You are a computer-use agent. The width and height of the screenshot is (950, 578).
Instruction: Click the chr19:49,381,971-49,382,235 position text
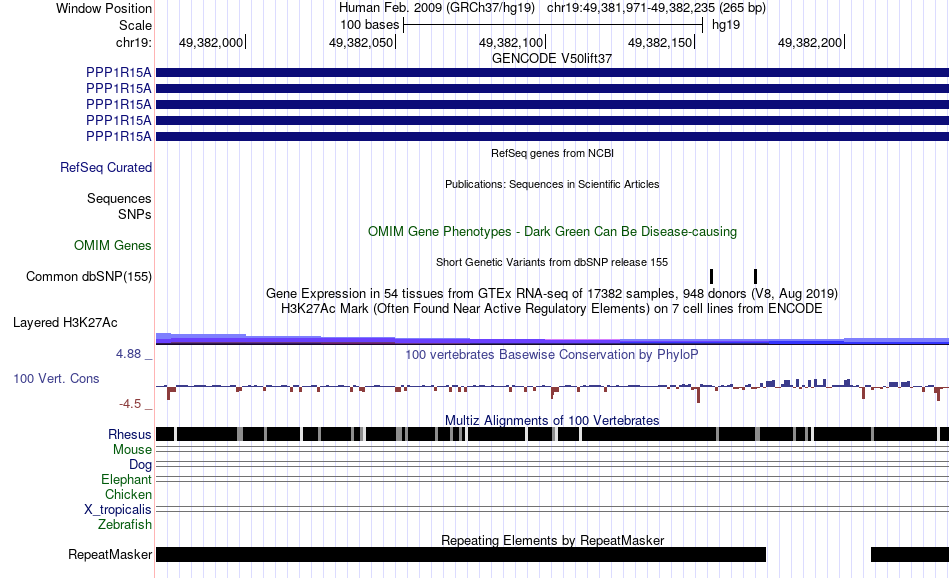pyautogui.click(x=656, y=8)
